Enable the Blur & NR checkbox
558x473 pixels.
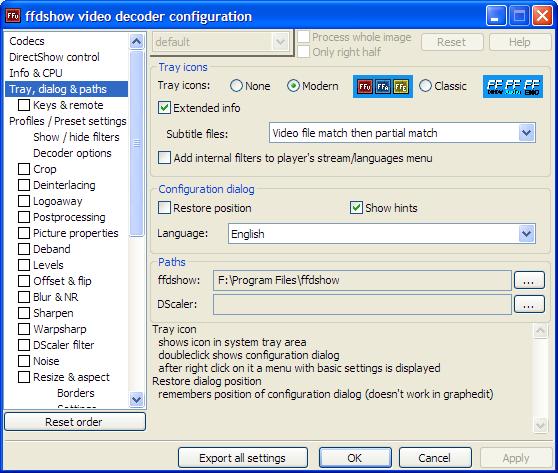24,297
